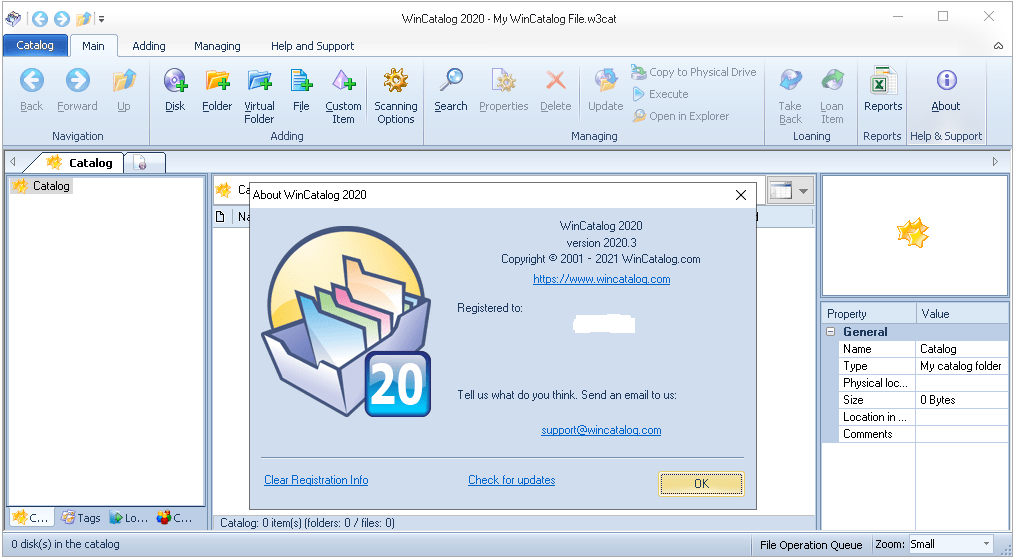Image resolution: width=1015 pixels, height=559 pixels.
Task: Open the Zoom combo box dropdown
Action: tap(987, 544)
